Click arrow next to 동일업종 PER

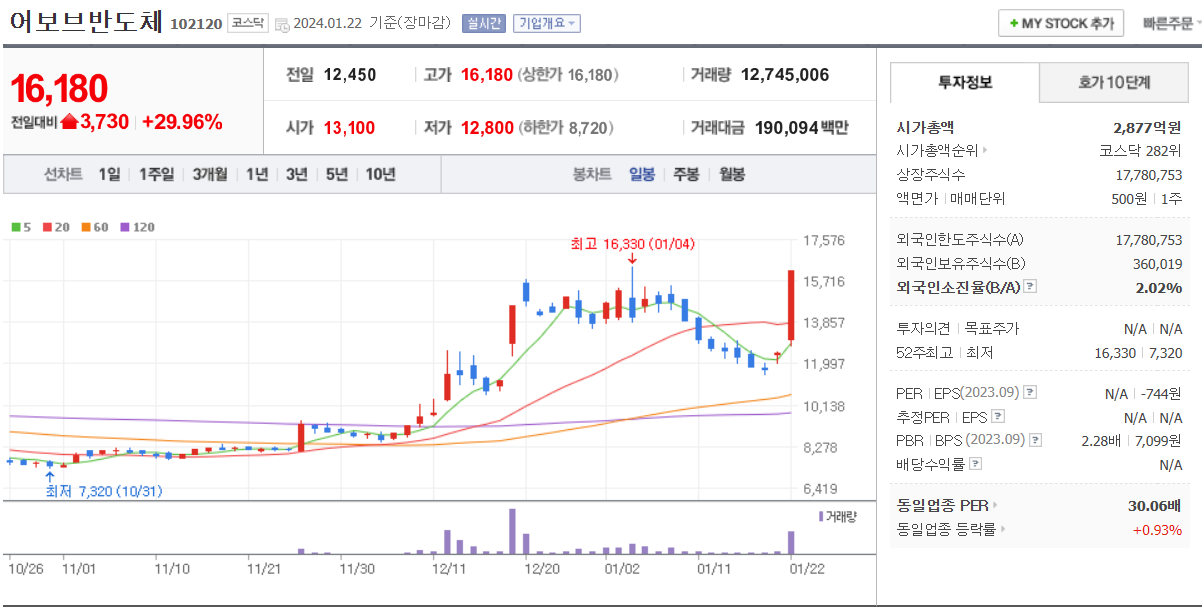[x=995, y=506]
